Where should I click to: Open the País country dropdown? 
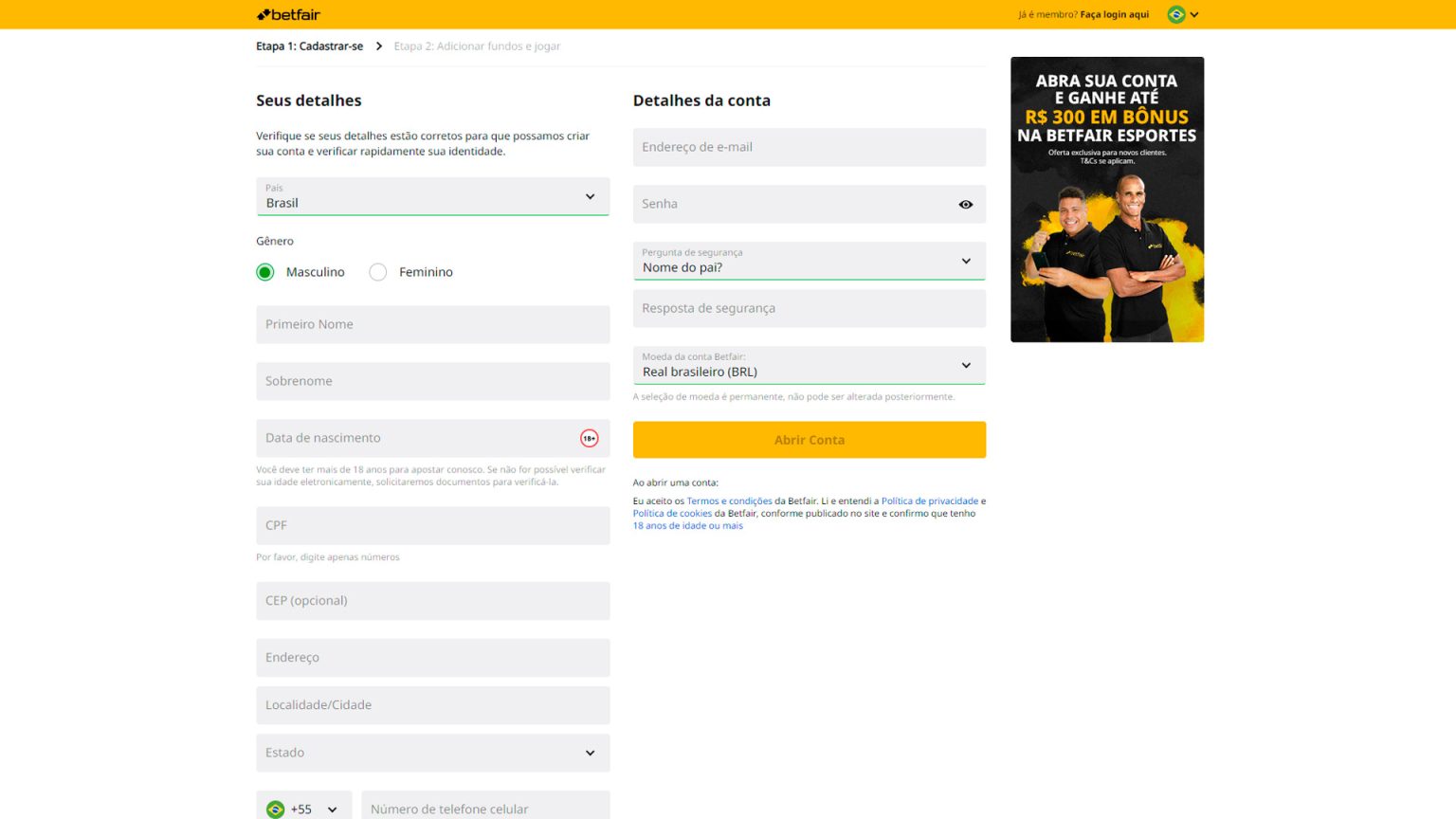coord(432,196)
